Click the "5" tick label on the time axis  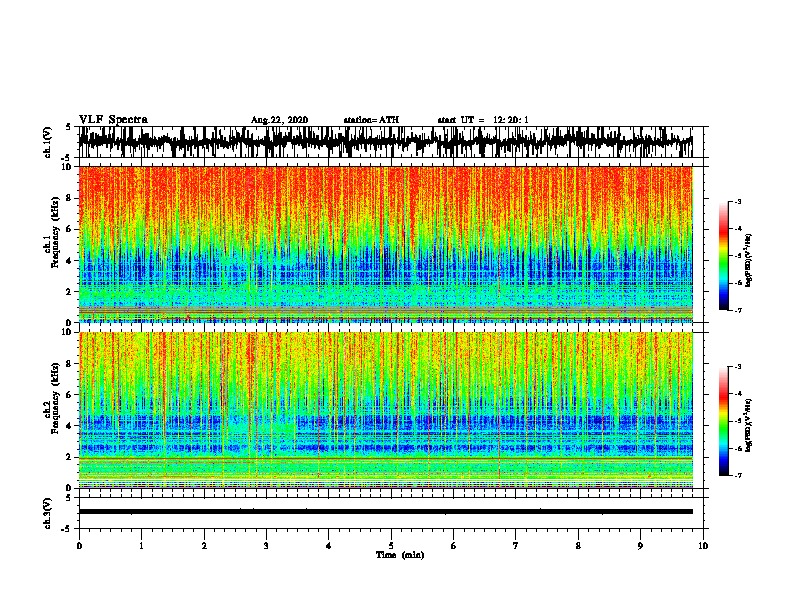[x=391, y=546]
